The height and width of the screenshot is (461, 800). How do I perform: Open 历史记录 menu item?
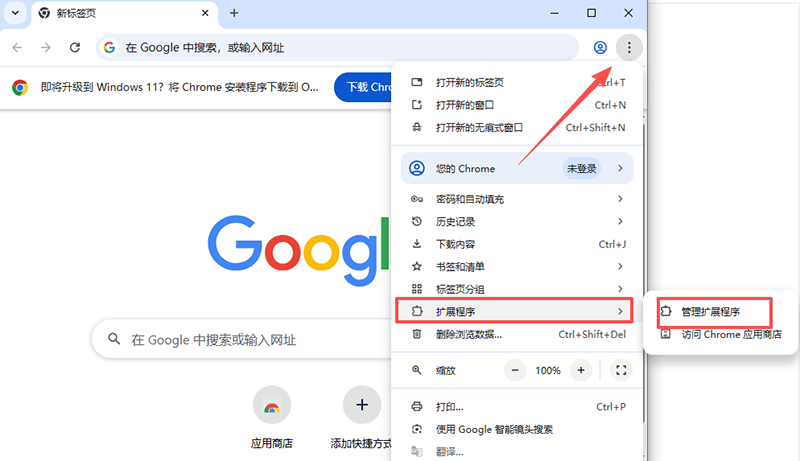(517, 221)
